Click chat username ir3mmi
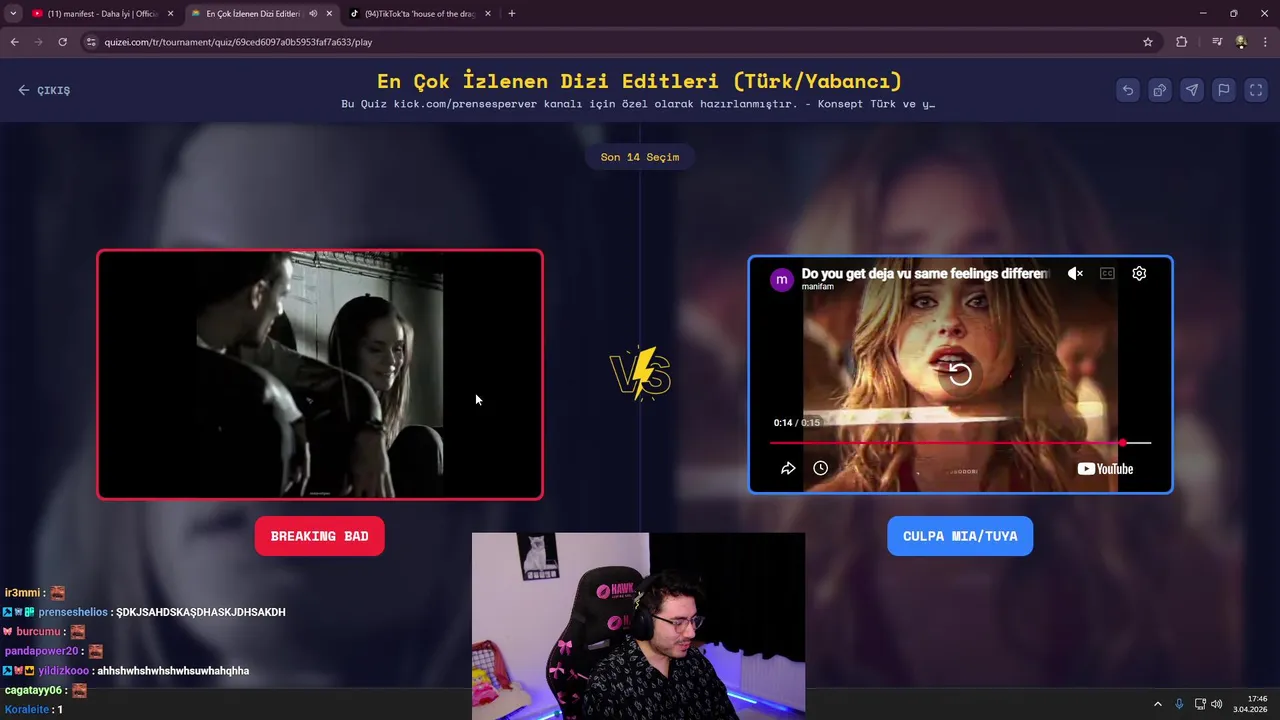1280x720 pixels. tap(22, 593)
